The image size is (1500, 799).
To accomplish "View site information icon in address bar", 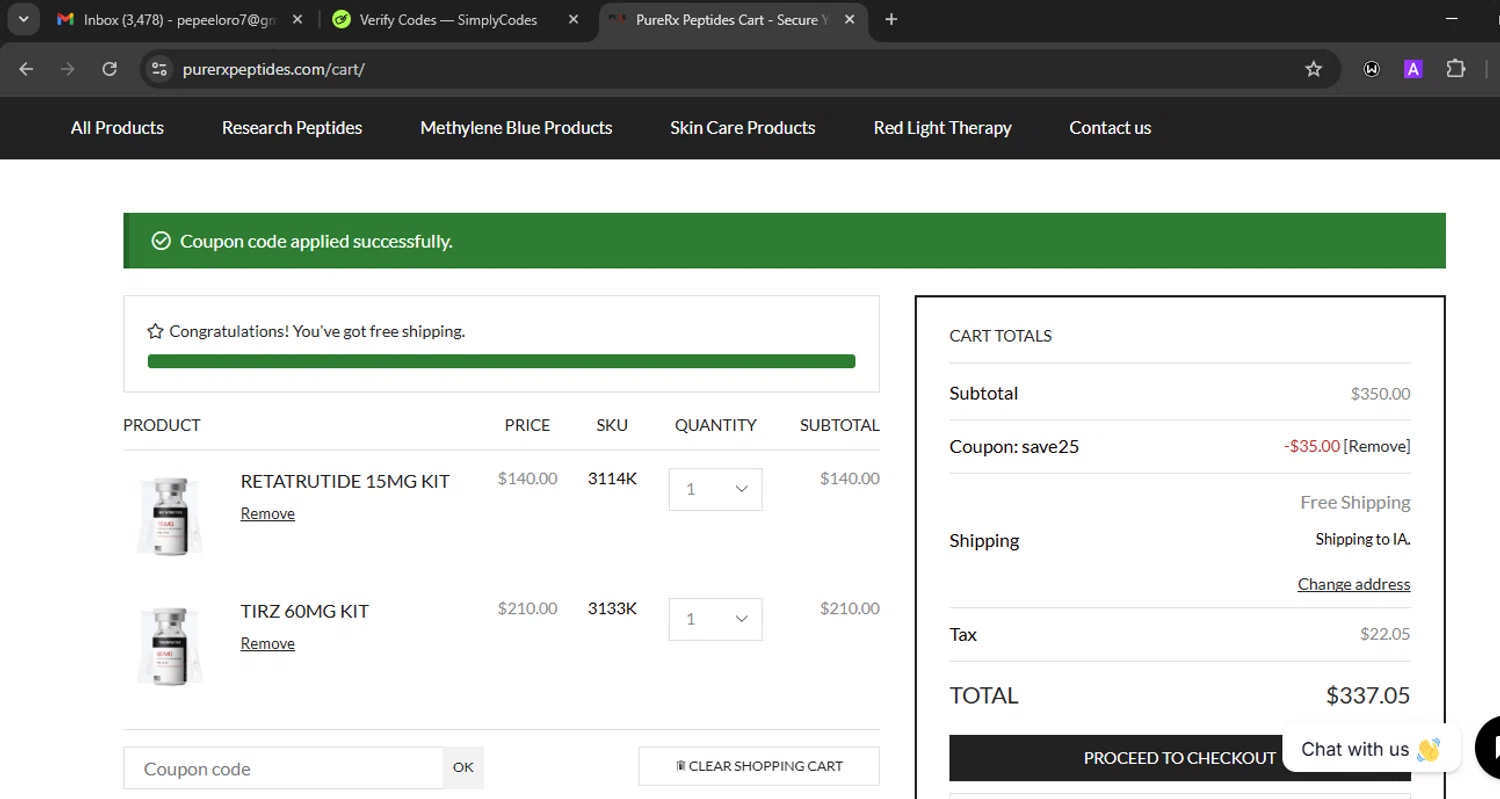I will (158, 69).
